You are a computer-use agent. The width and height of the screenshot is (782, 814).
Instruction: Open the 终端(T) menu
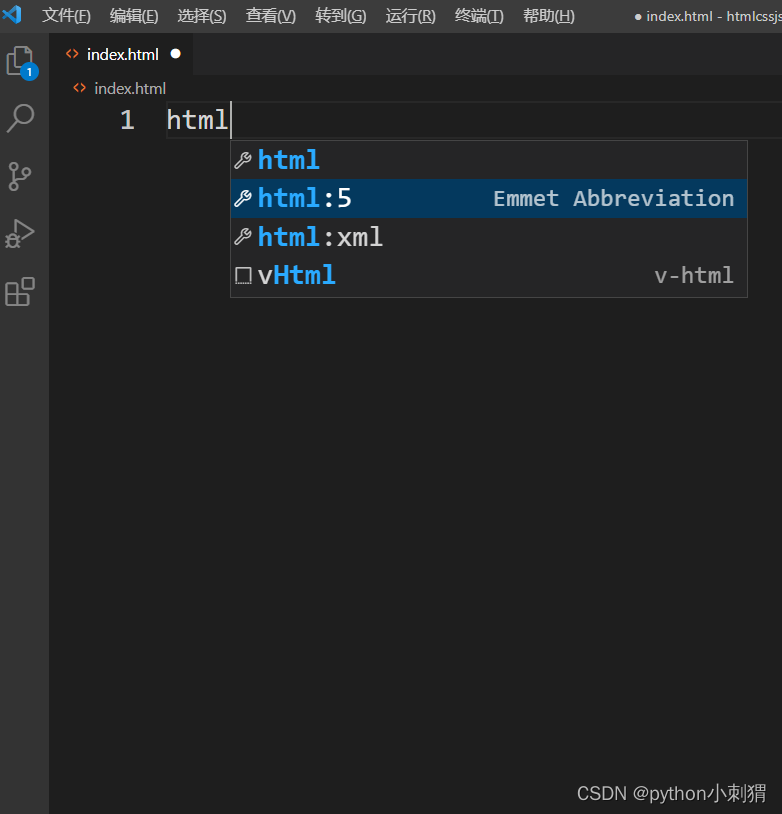pyautogui.click(x=478, y=15)
